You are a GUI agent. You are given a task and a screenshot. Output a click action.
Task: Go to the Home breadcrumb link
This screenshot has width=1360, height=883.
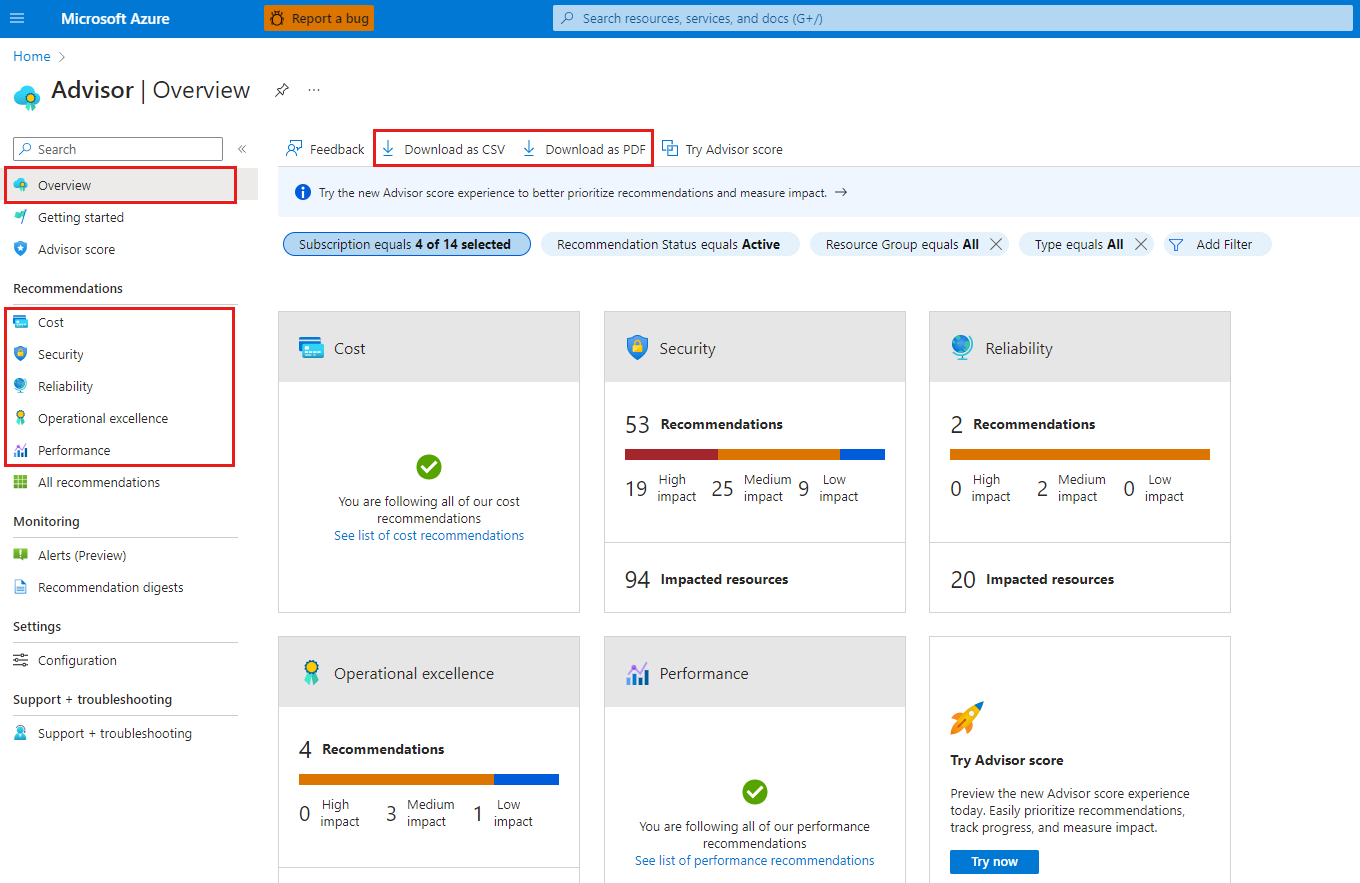[32, 57]
